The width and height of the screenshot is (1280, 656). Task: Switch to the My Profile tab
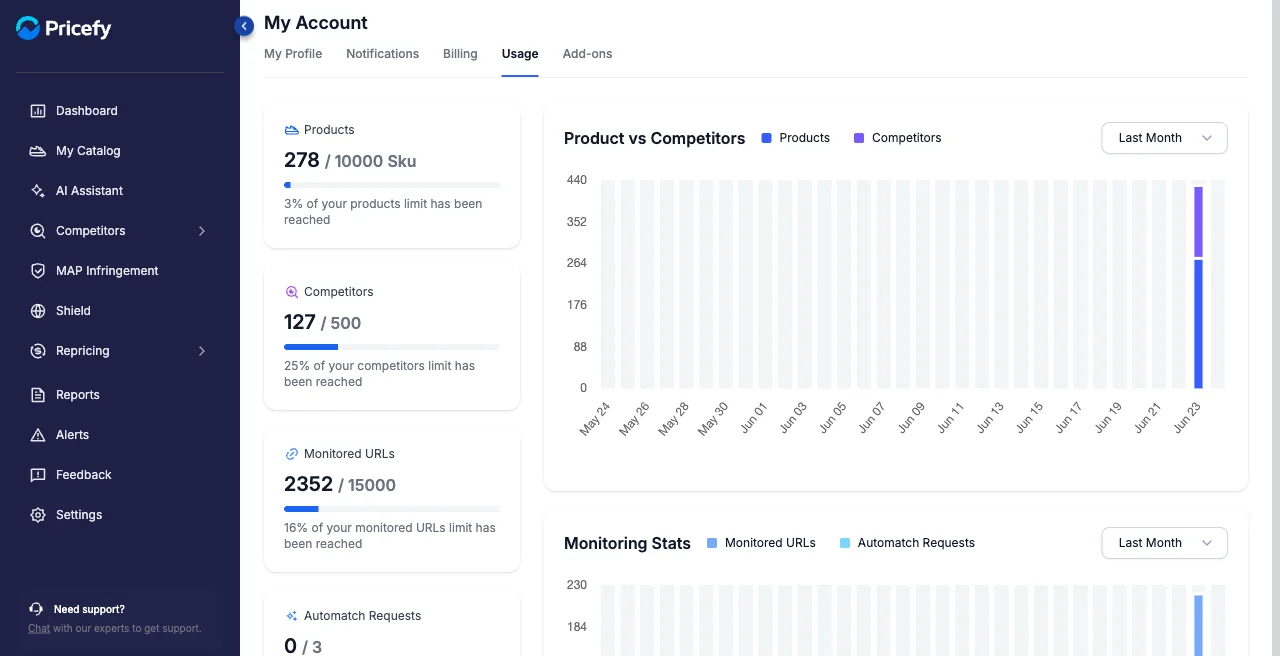coord(293,54)
